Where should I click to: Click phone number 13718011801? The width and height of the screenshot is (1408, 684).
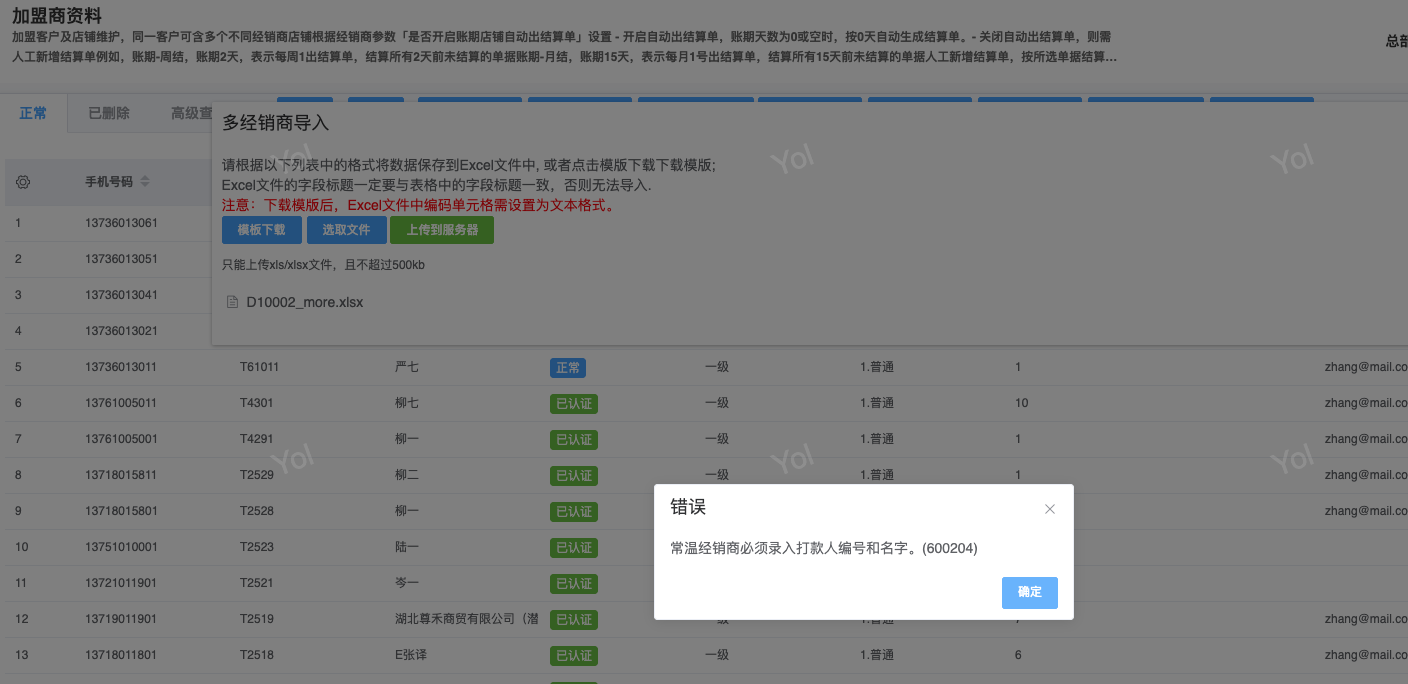click(121, 655)
